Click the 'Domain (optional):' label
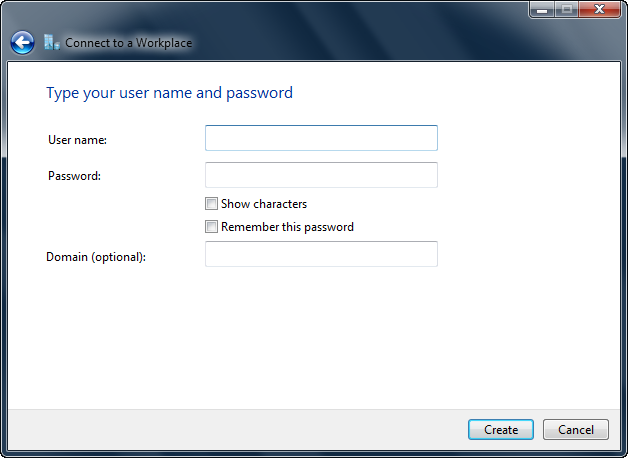The width and height of the screenshot is (628, 458). tap(96, 257)
